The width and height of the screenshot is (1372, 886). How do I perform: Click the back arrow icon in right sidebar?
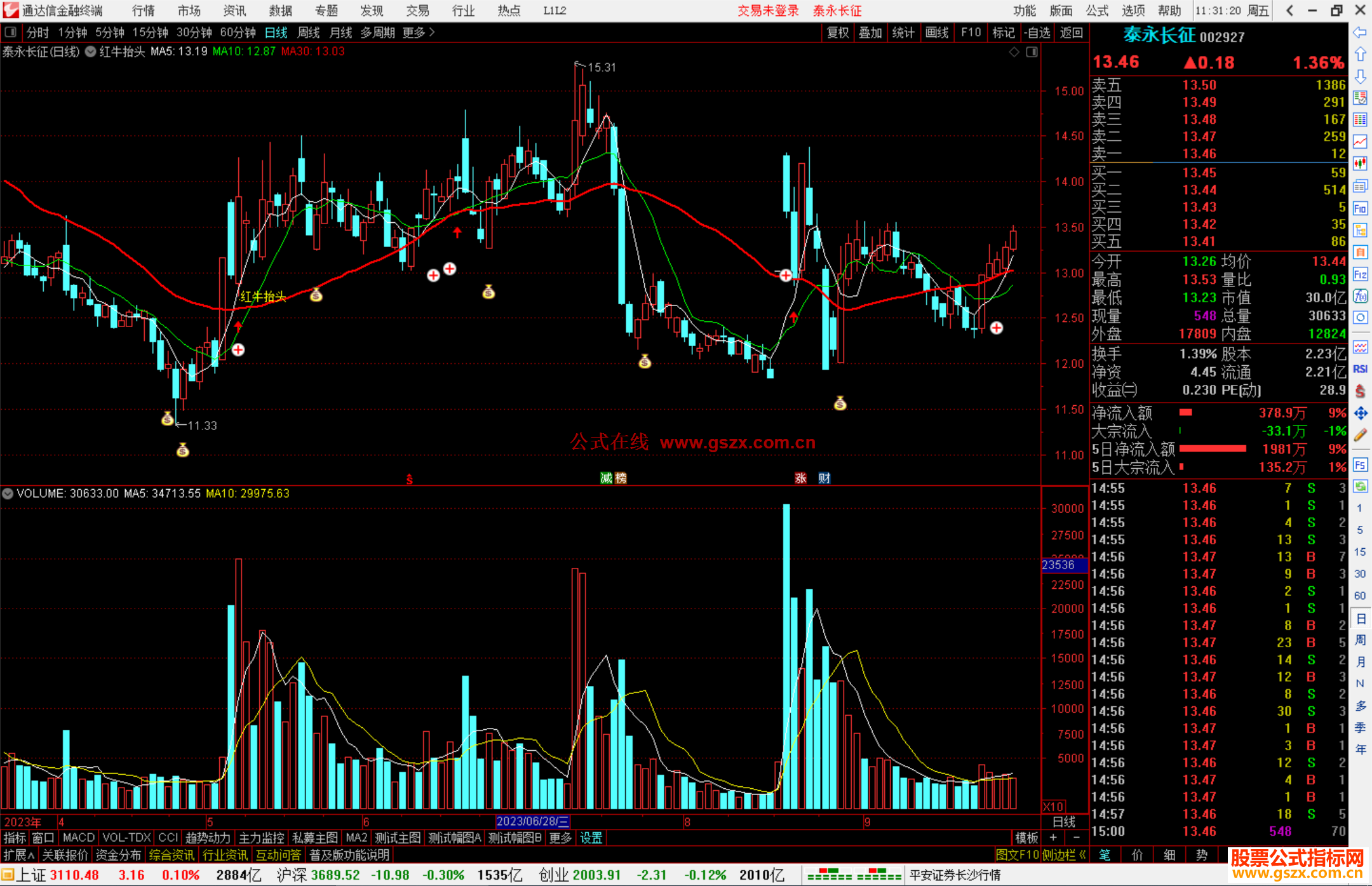click(1360, 32)
